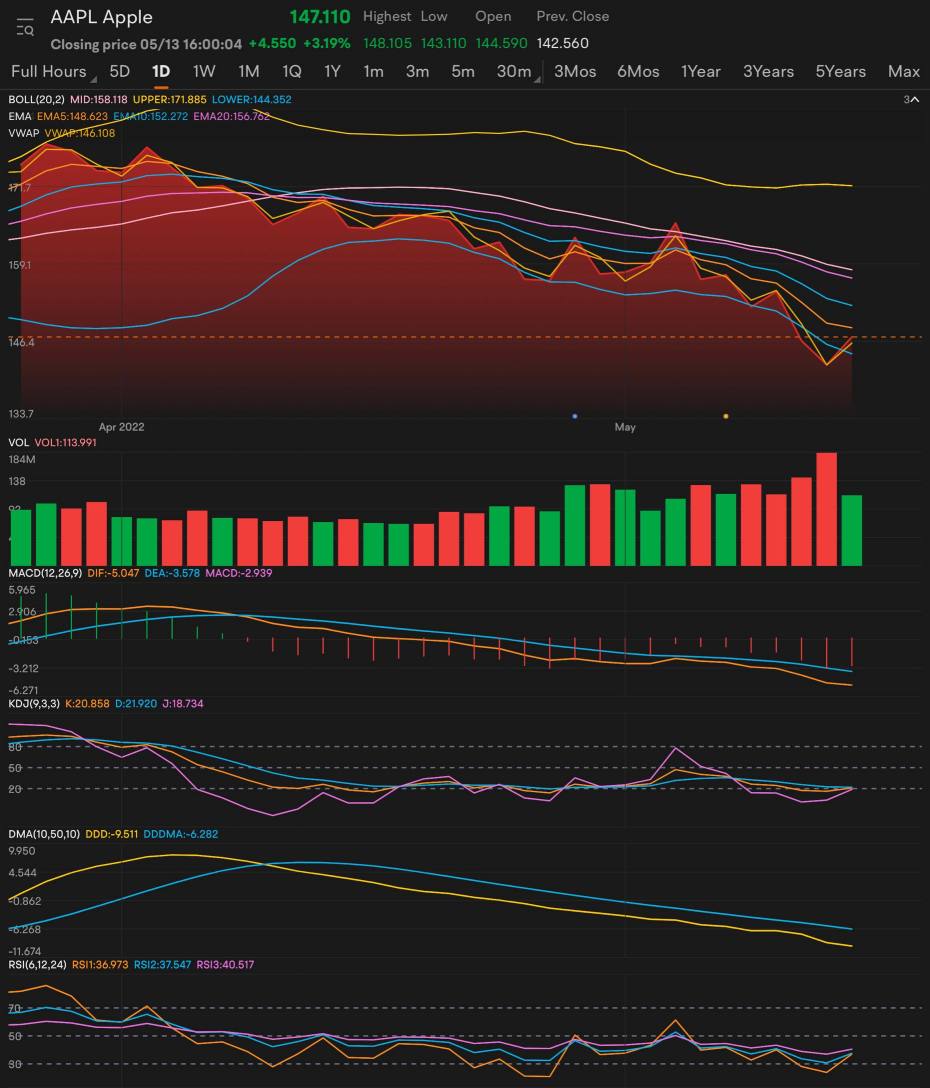The height and width of the screenshot is (1088, 930).
Task: Click the blue event marker dot
Action: [x=575, y=416]
